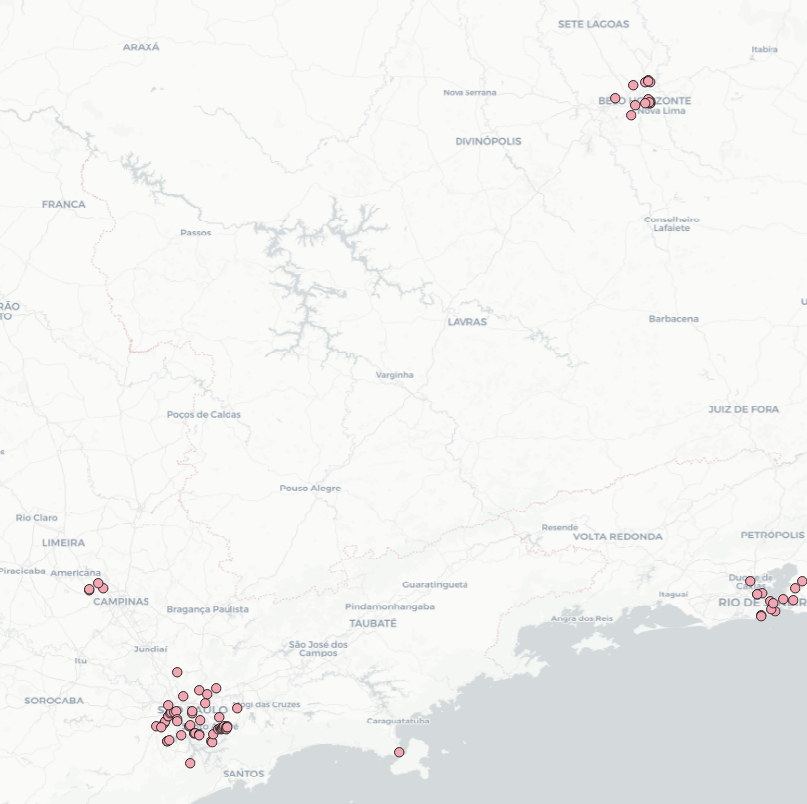Select the Pouso Alegre town label

(x=310, y=488)
